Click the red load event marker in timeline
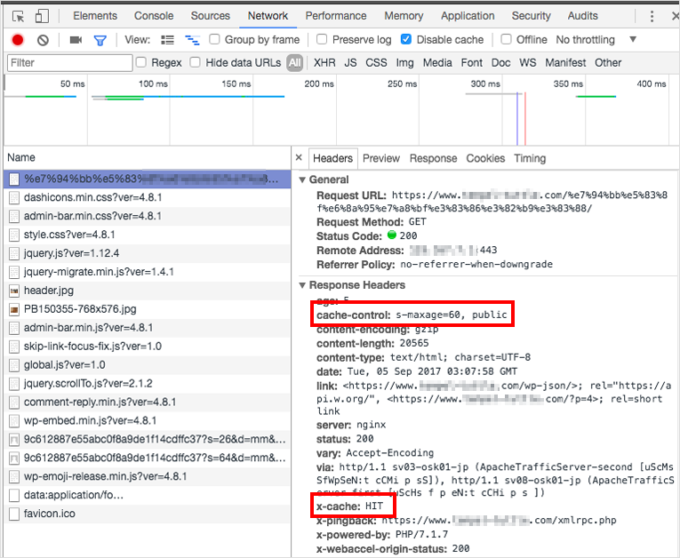The image size is (680, 558). tap(525, 118)
